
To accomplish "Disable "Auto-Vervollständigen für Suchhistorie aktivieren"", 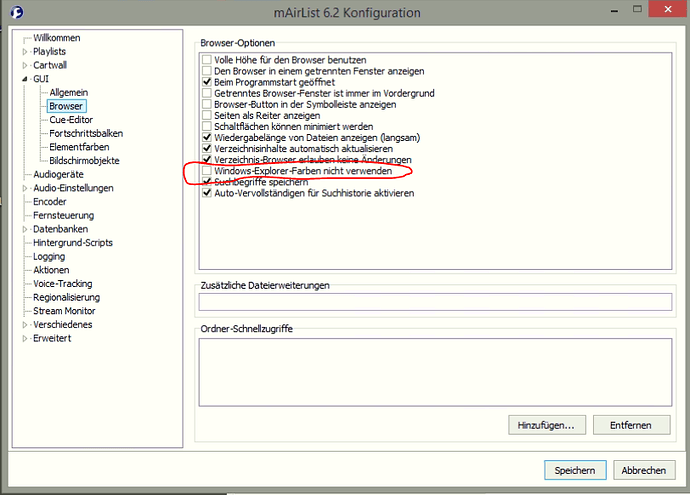I will click(207, 193).
